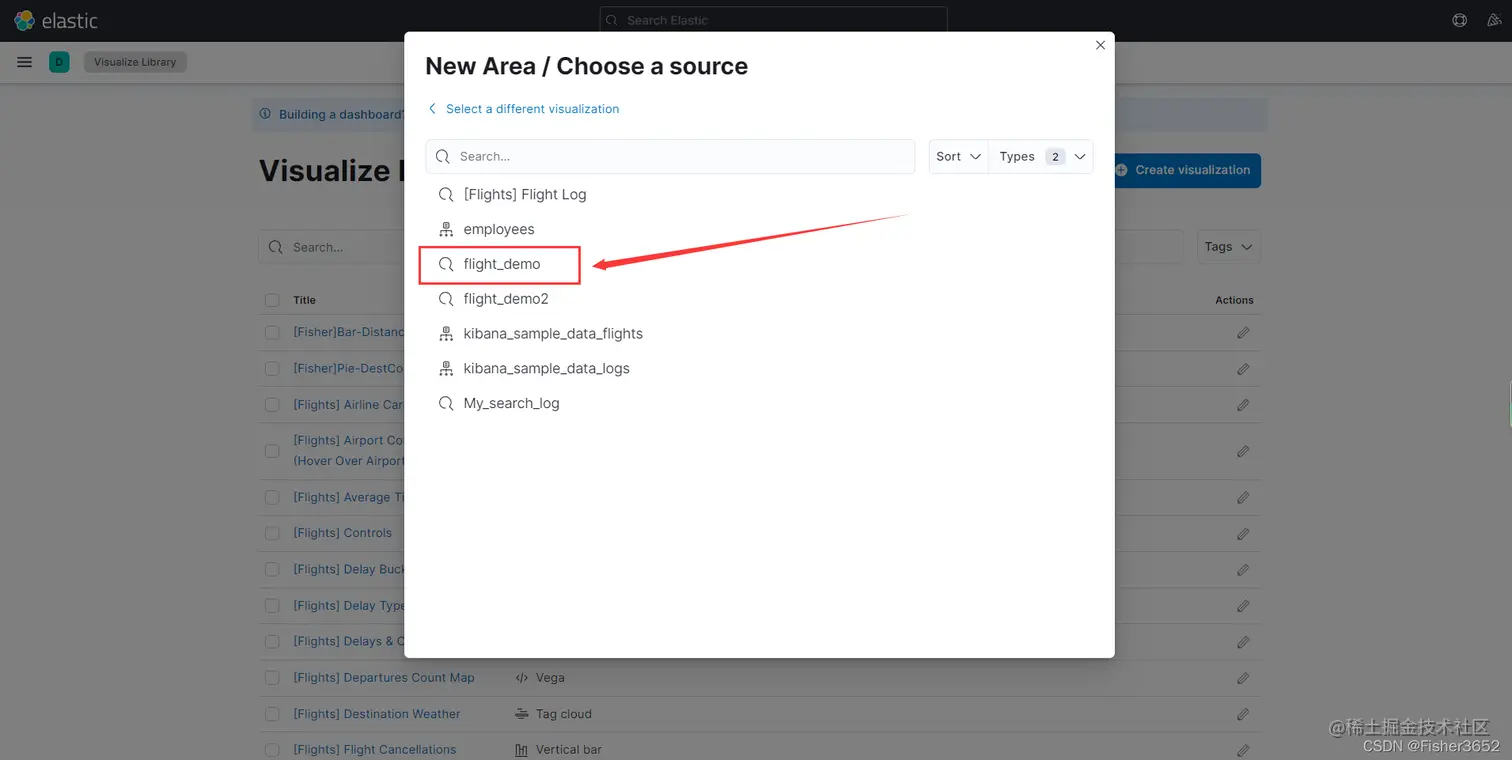The height and width of the screenshot is (760, 1512).
Task: Click edit pencil for Airline Carrier row
Action: click(1243, 405)
